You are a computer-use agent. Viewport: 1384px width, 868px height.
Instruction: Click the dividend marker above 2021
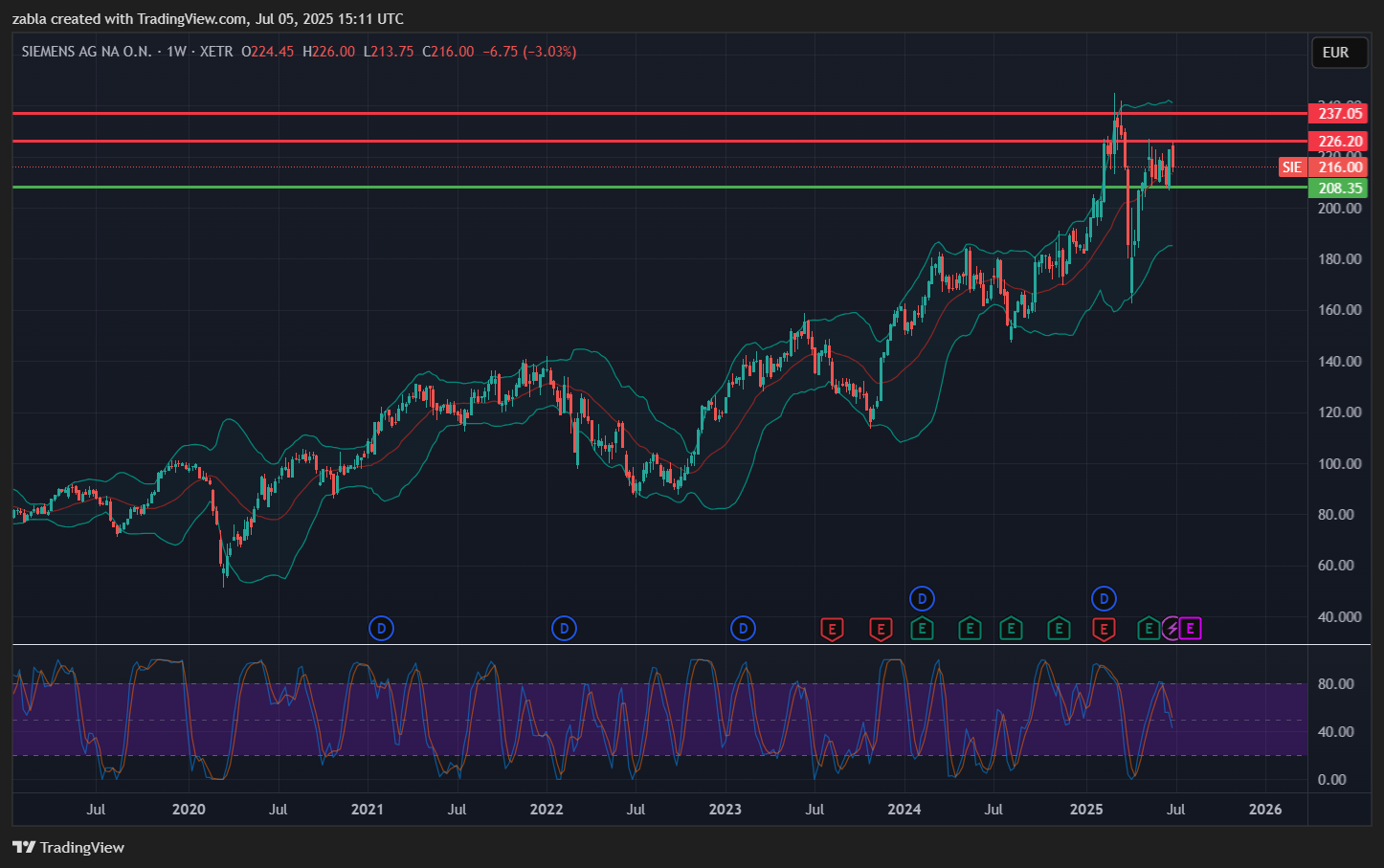pos(381,629)
